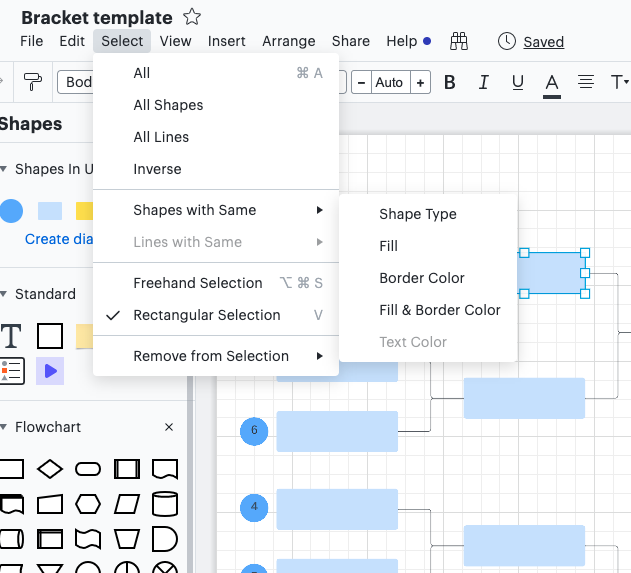
Task: Open the text color picker
Action: pyautogui.click(x=551, y=83)
